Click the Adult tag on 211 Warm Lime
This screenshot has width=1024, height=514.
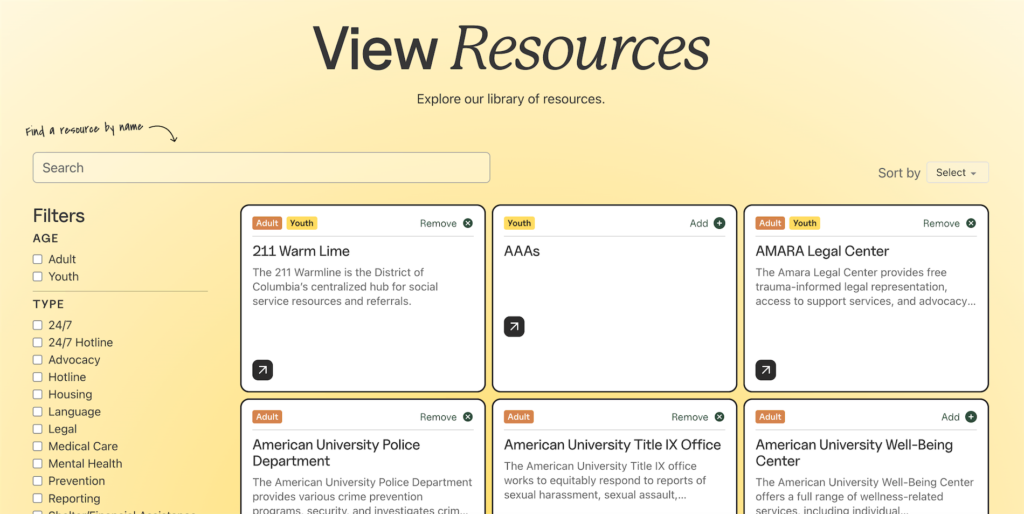coord(267,223)
